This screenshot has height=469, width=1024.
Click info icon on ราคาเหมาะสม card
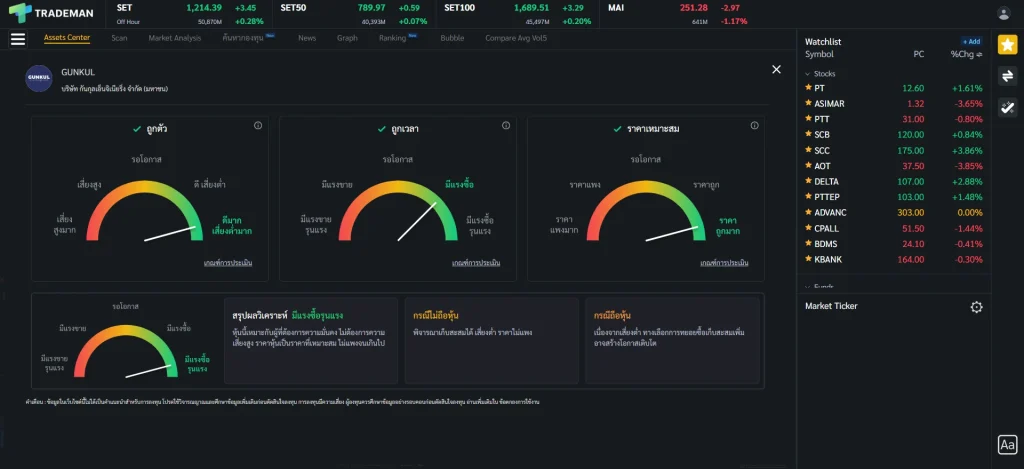coord(753,126)
